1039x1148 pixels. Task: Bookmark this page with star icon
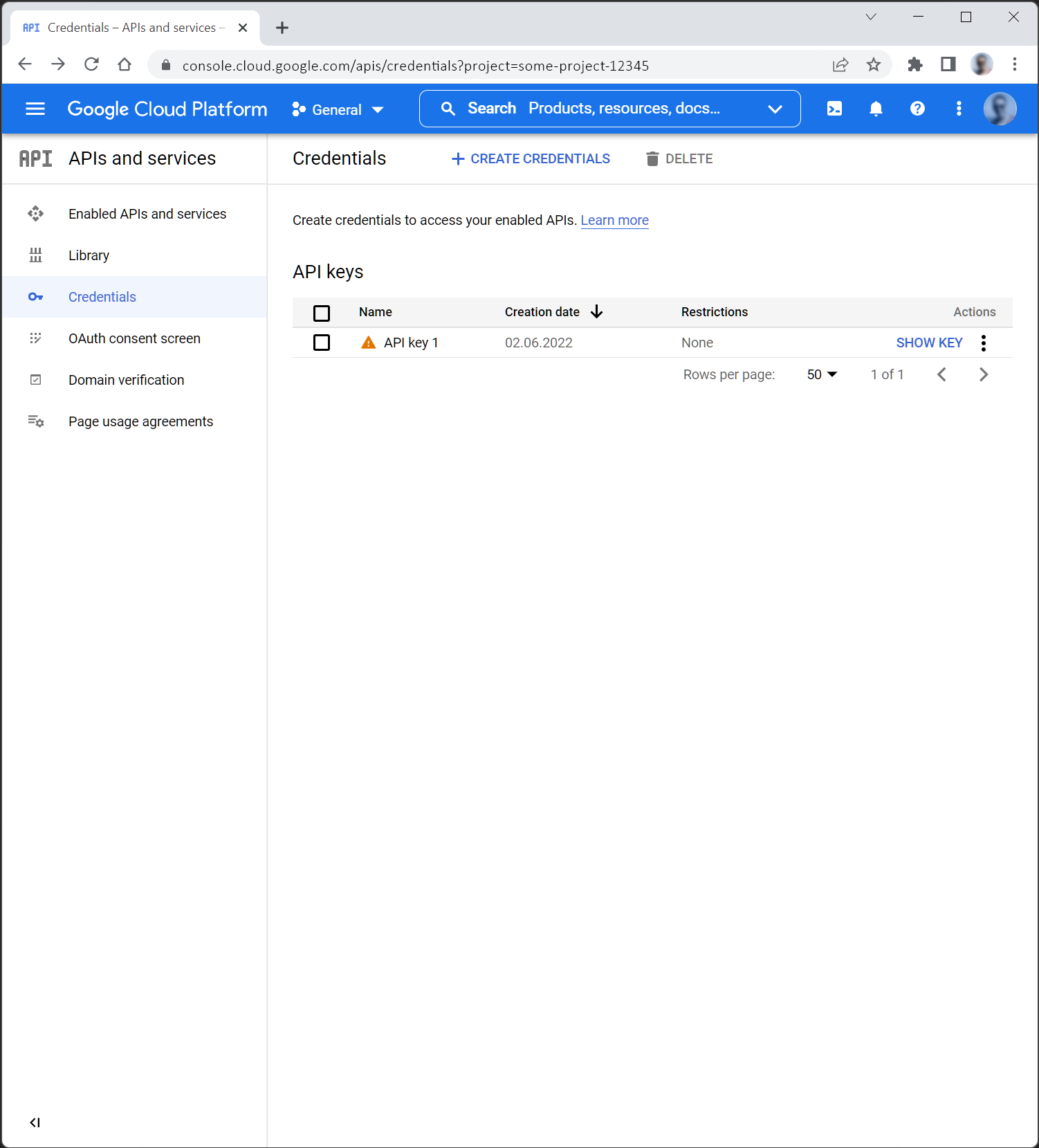874,64
